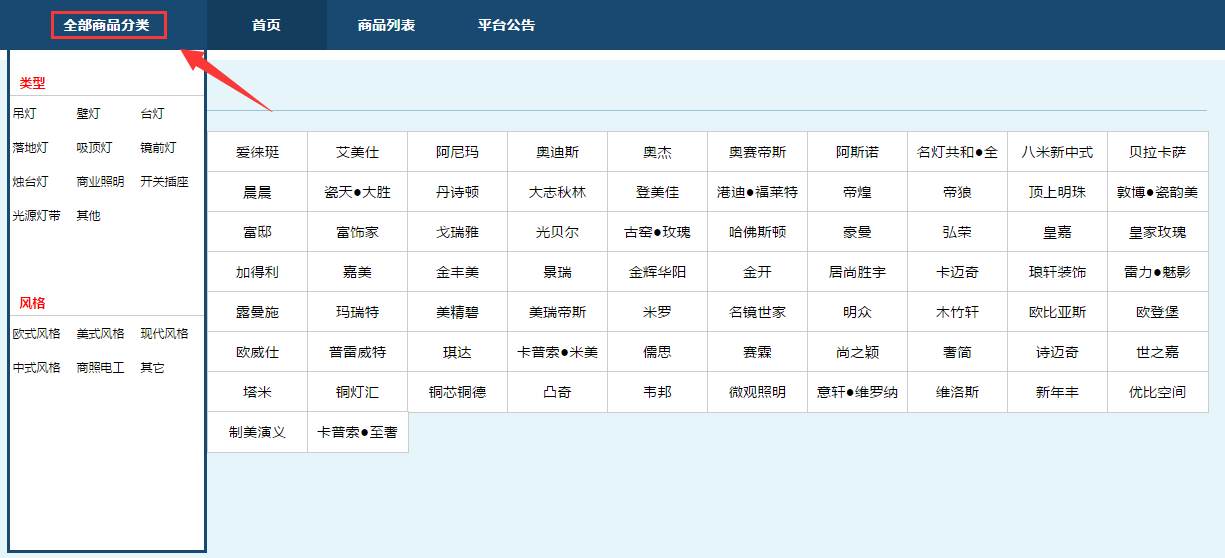Switch to the 商品列表 tab
The image size is (1225, 558).
click(386, 25)
